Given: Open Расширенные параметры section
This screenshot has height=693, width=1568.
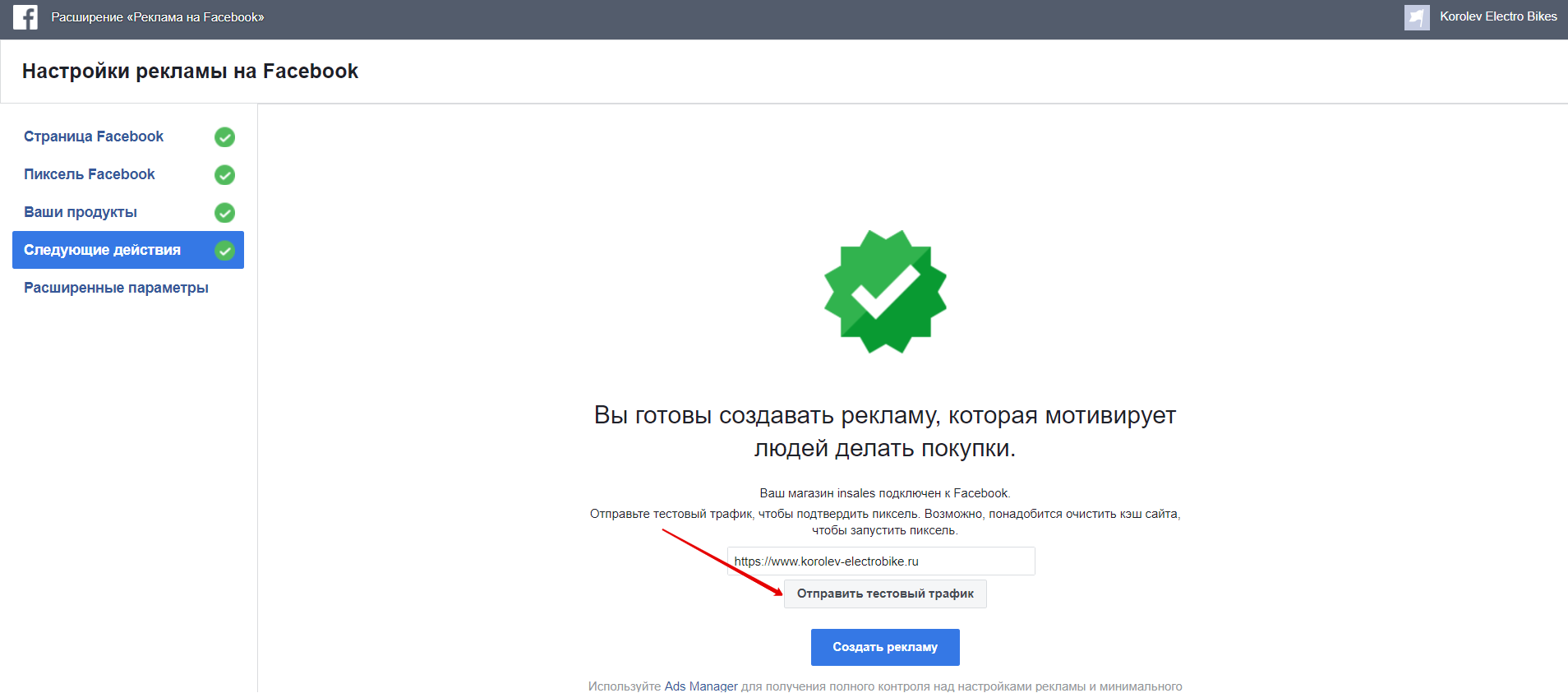Looking at the screenshot, I should [x=116, y=288].
